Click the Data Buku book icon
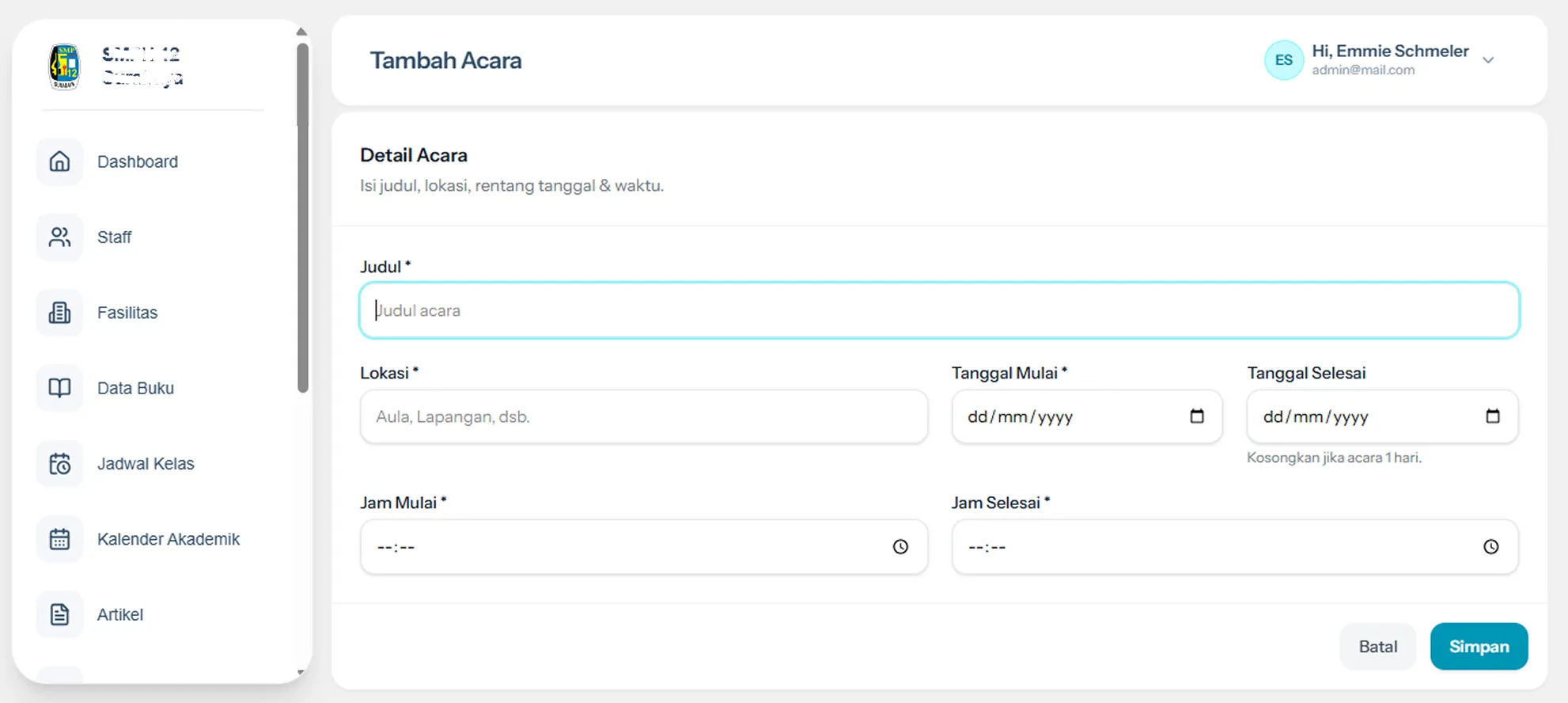The width and height of the screenshot is (1568, 703). (x=59, y=388)
